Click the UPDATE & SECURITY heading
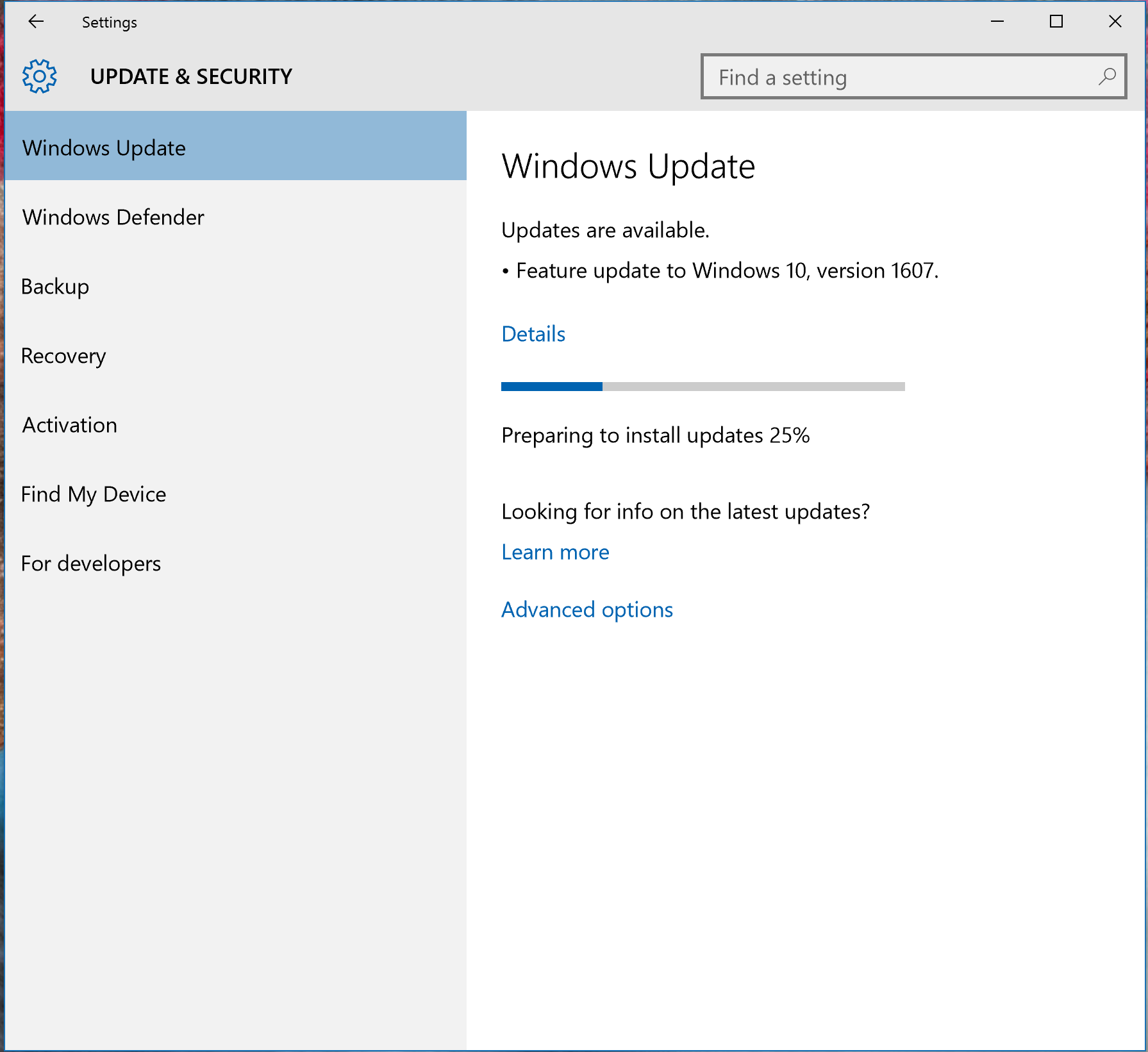The image size is (1148, 1052). point(191,76)
